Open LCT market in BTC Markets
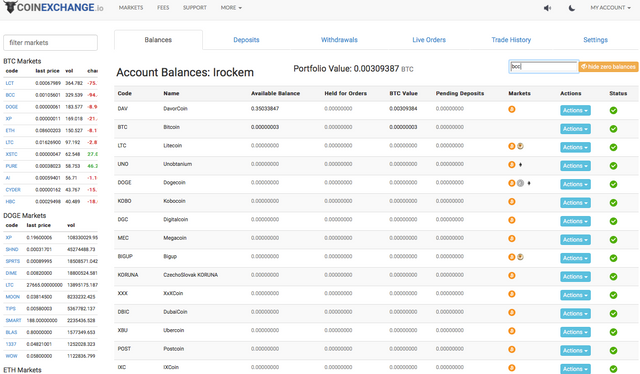 (10, 83)
